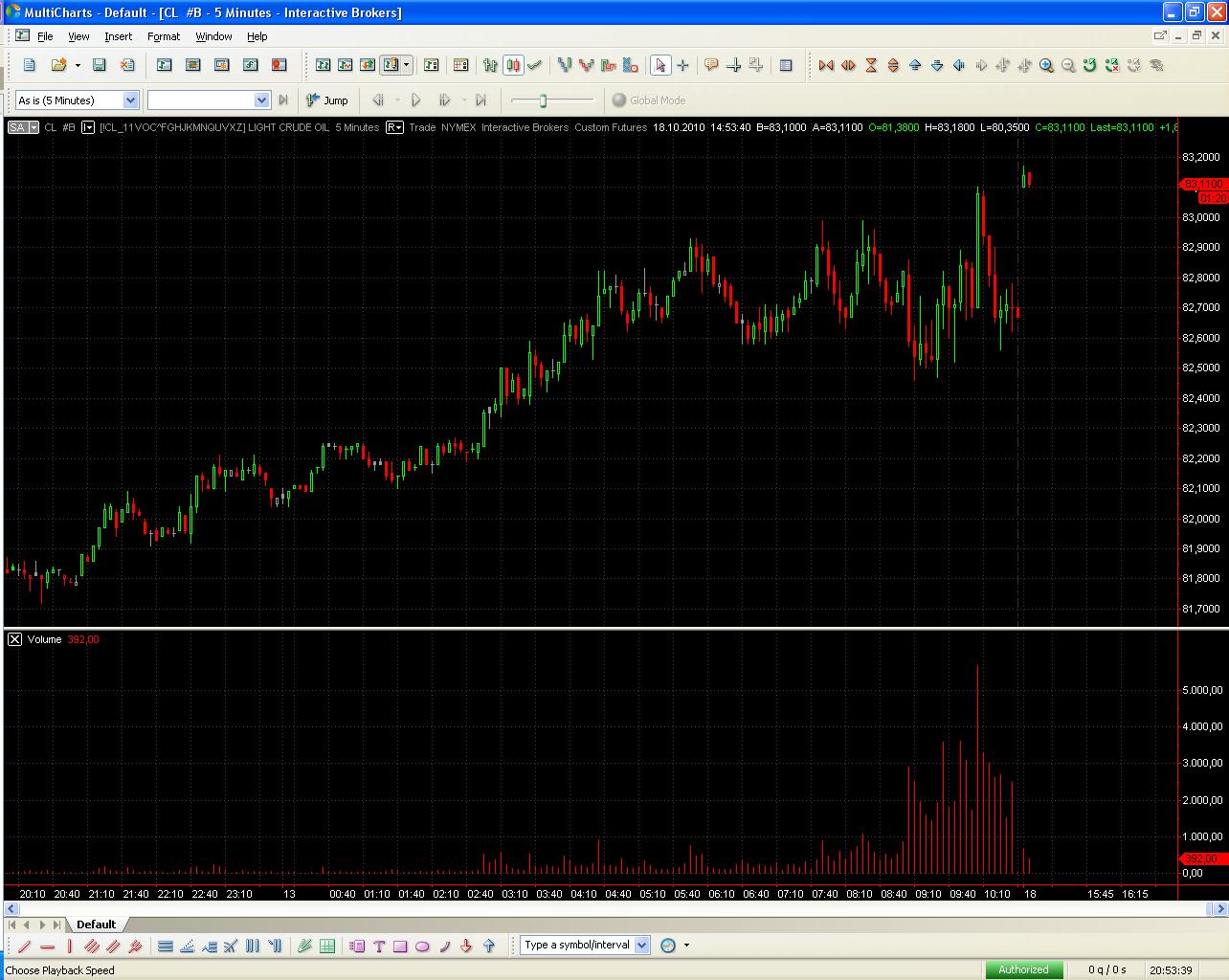Click the first-tab navigation arrow beside Default
Viewport: 1229px width, 980px height.
pos(11,924)
